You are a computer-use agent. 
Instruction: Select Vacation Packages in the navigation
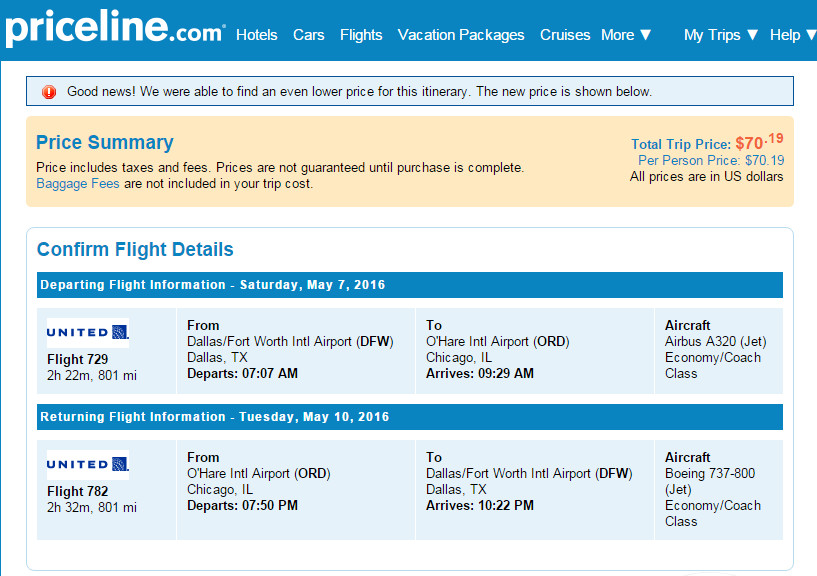461,34
